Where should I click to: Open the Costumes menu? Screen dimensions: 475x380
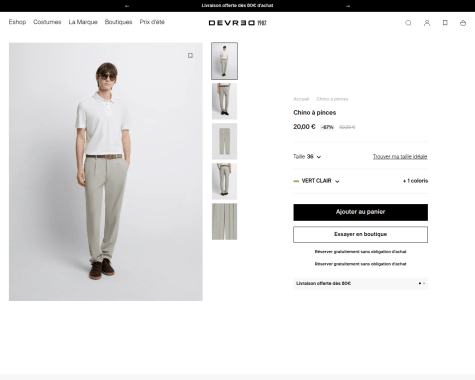(x=47, y=22)
